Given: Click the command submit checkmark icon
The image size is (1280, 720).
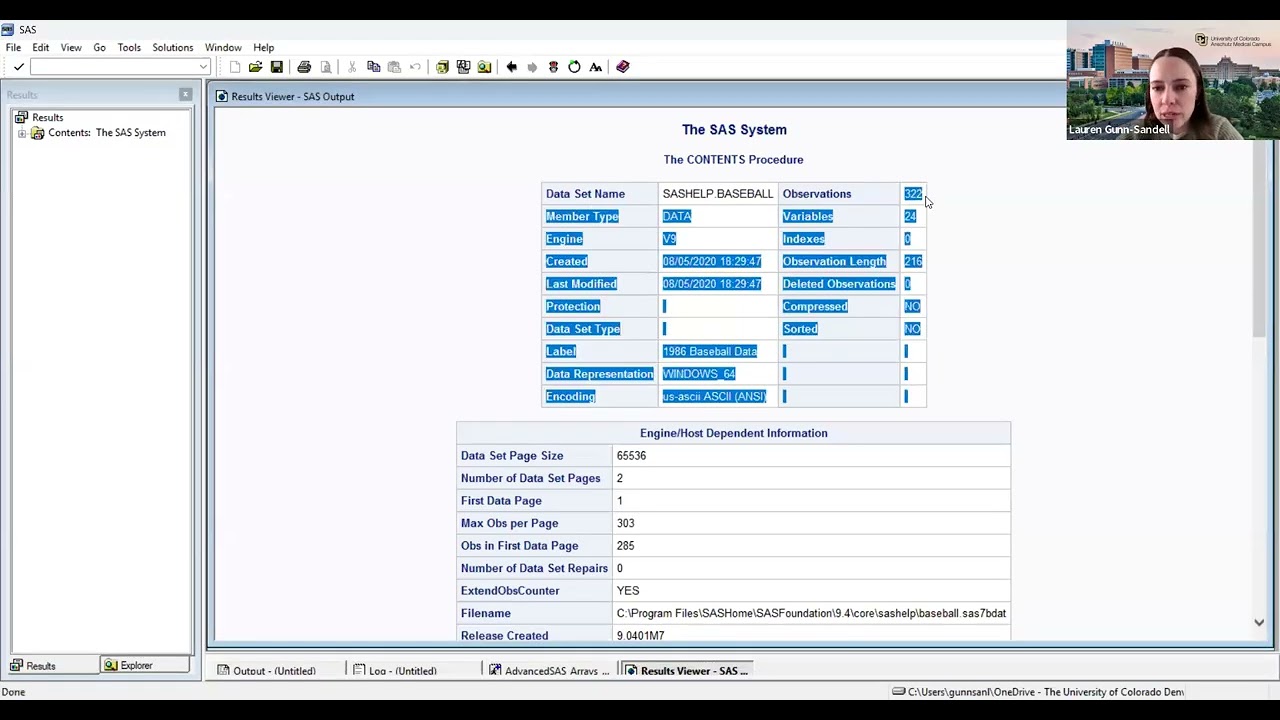Looking at the screenshot, I should pos(18,67).
